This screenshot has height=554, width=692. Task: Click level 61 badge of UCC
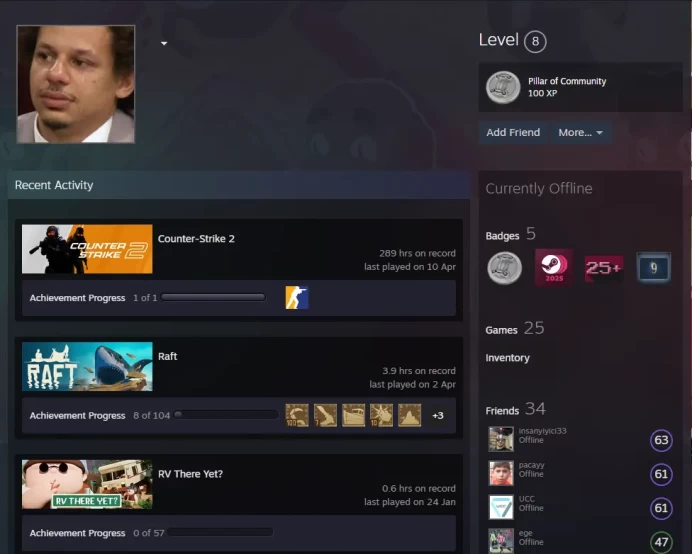[661, 508]
